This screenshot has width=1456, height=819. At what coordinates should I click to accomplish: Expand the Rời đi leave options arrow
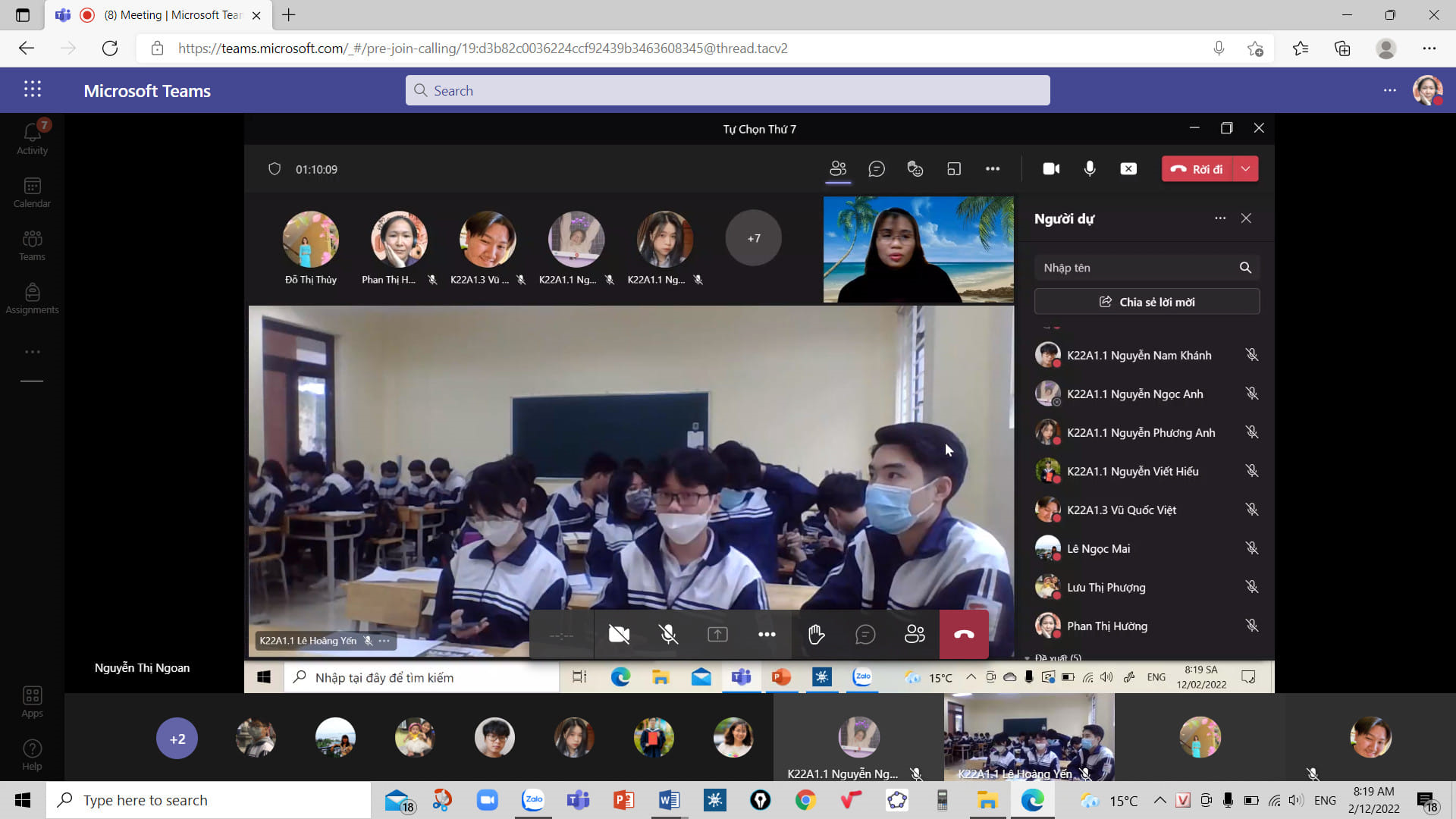[1246, 169]
